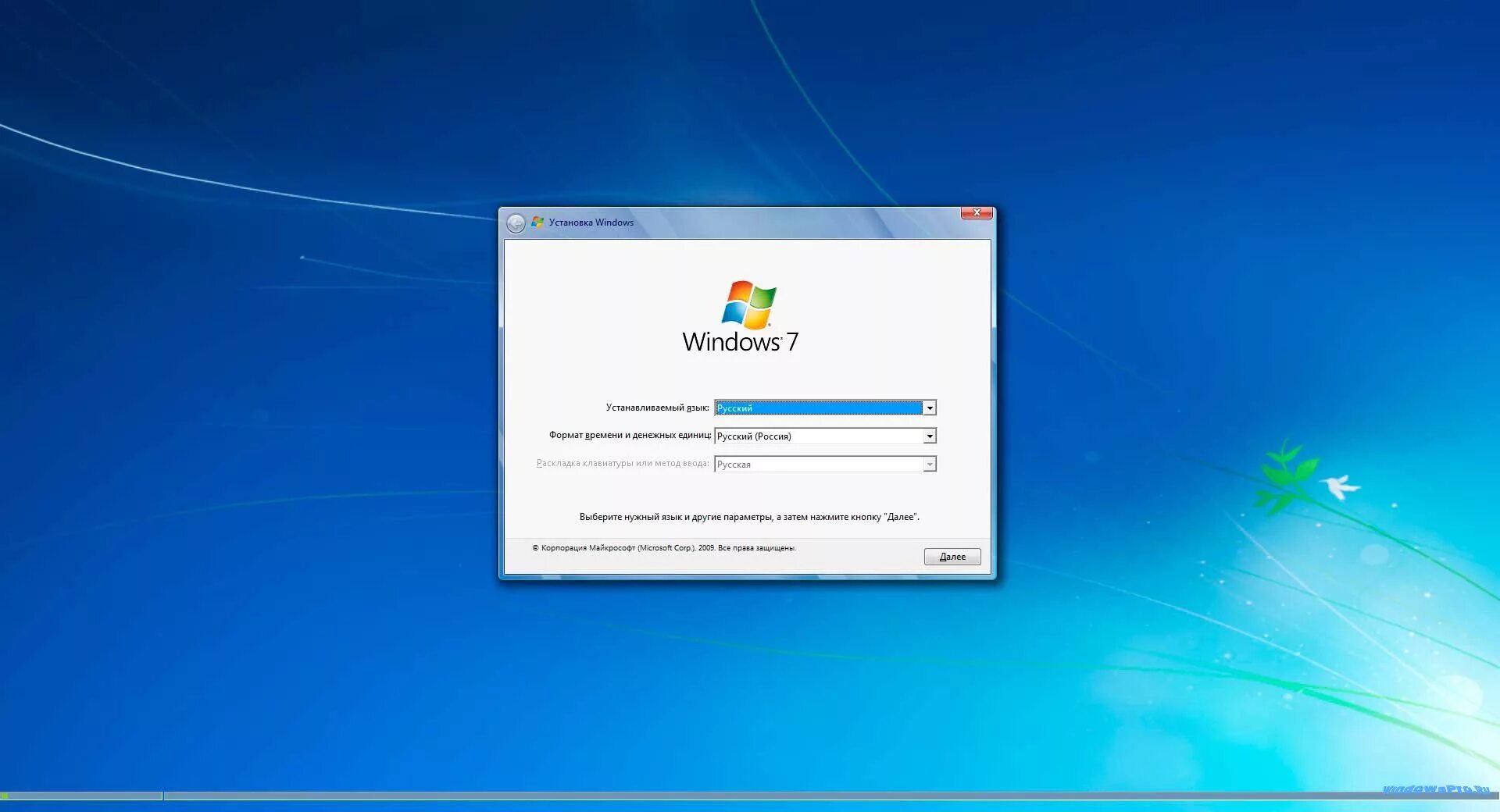Click the Далее button
Viewport: 1500px width, 812px height.
952,557
